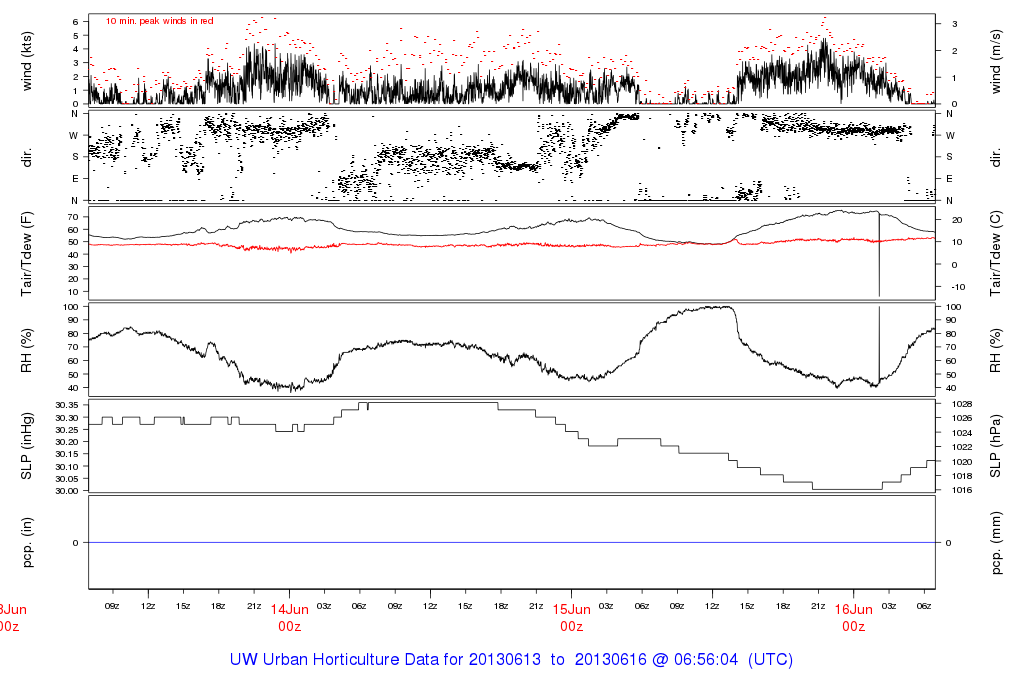Screen dimensions: 1024x700
Task: Click the 'Tair/Tdew (F)' left axis label
Action: 29,251
